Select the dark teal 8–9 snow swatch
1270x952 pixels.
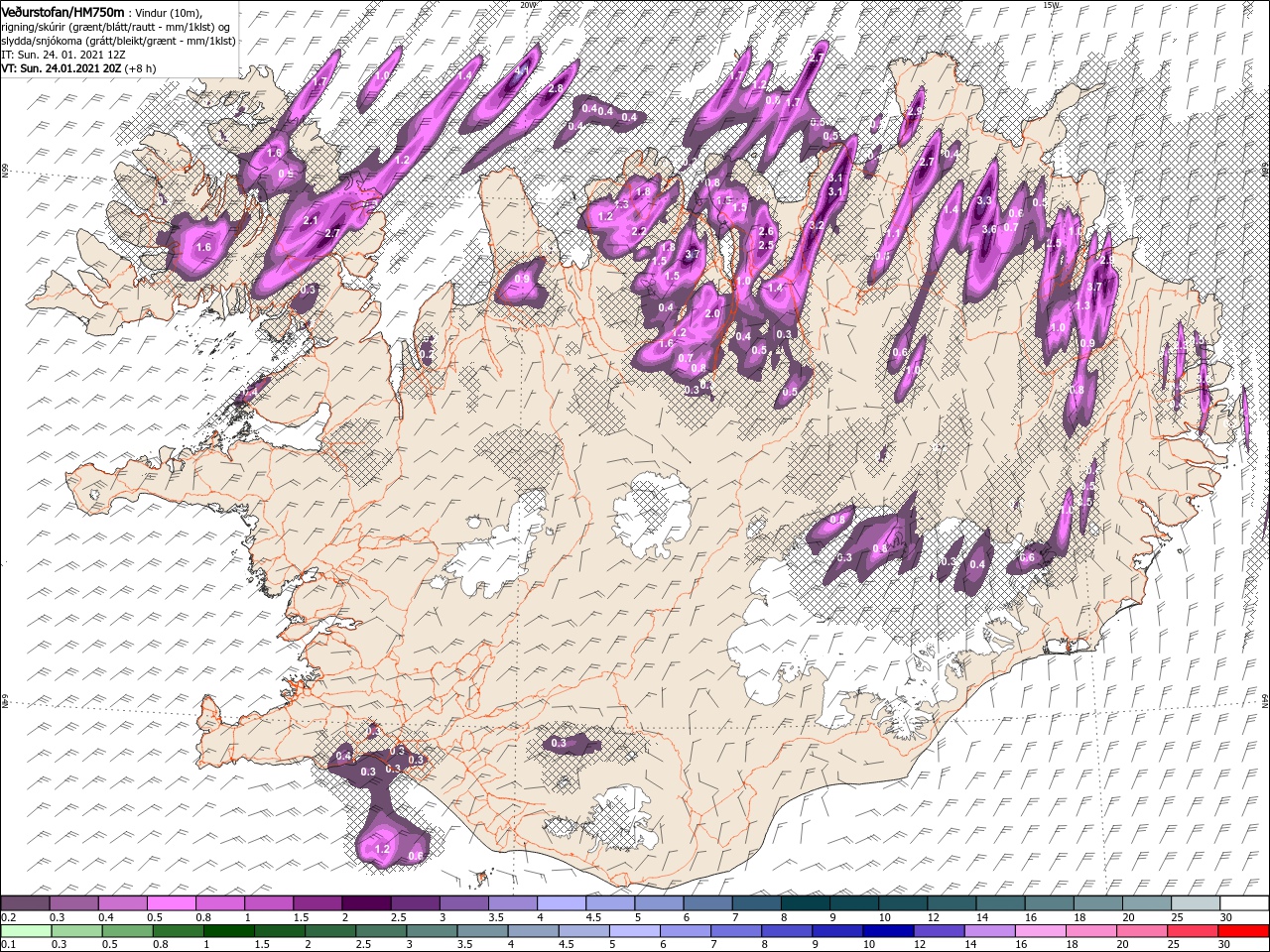point(805,903)
